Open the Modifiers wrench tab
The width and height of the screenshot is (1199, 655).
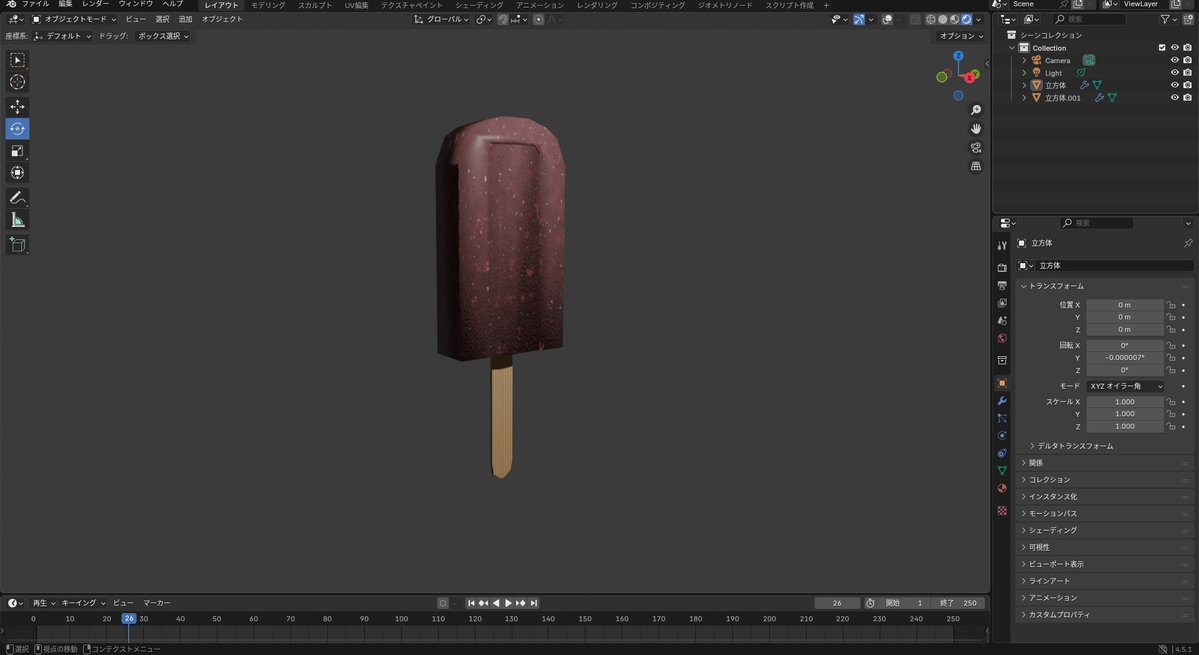pos(1002,400)
